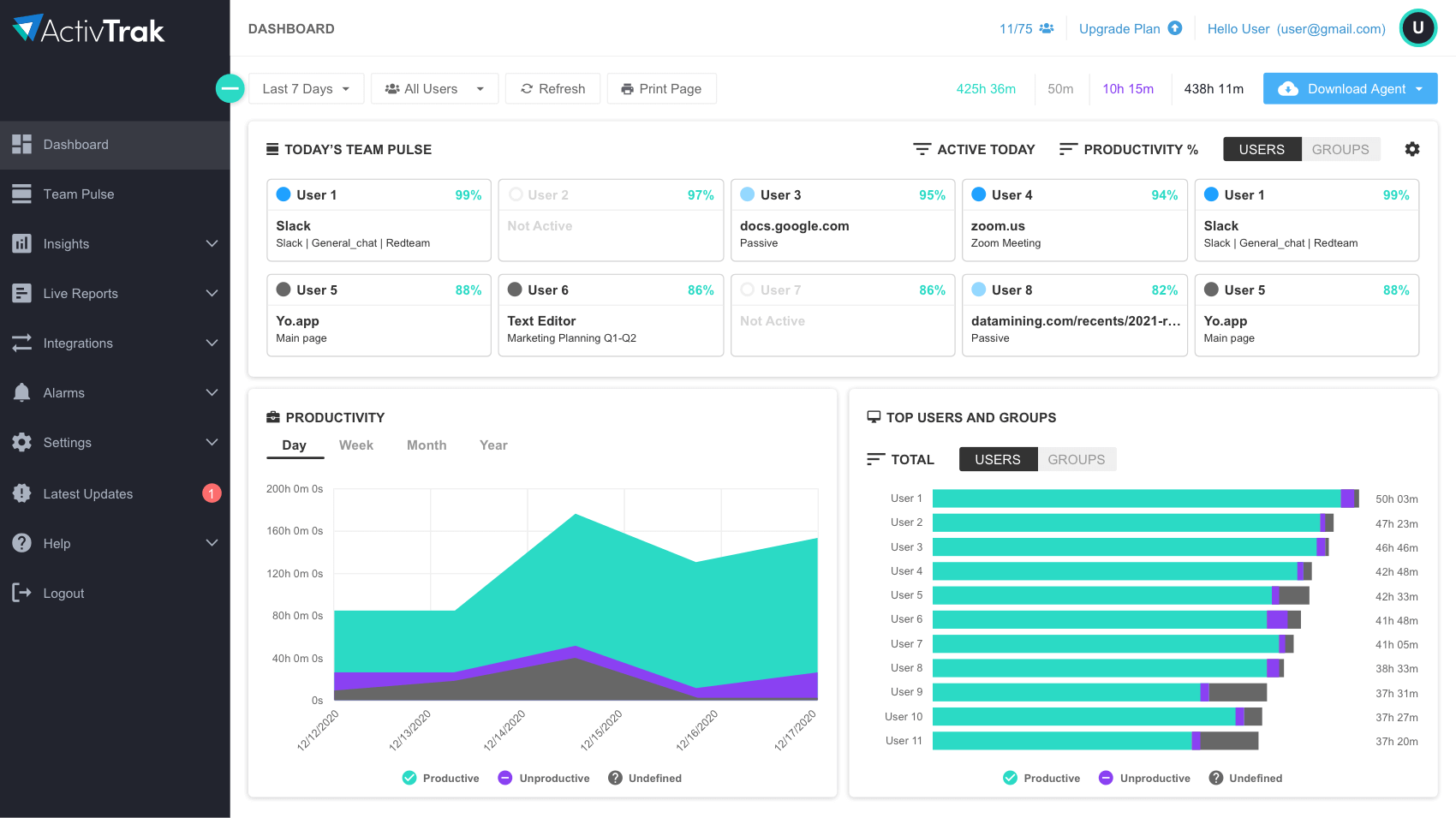This screenshot has height=818, width=1456.
Task: Open the Last 7 Days date range dropdown
Action: click(x=306, y=88)
